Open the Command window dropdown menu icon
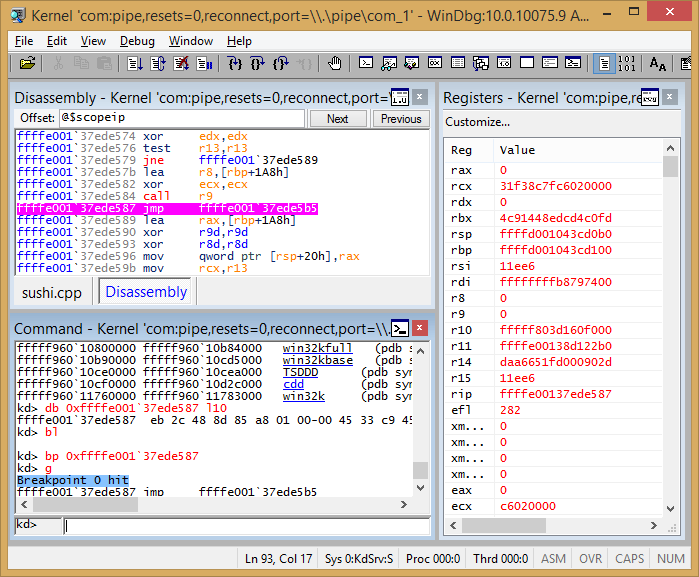This screenshot has height=577, width=699. (399, 328)
